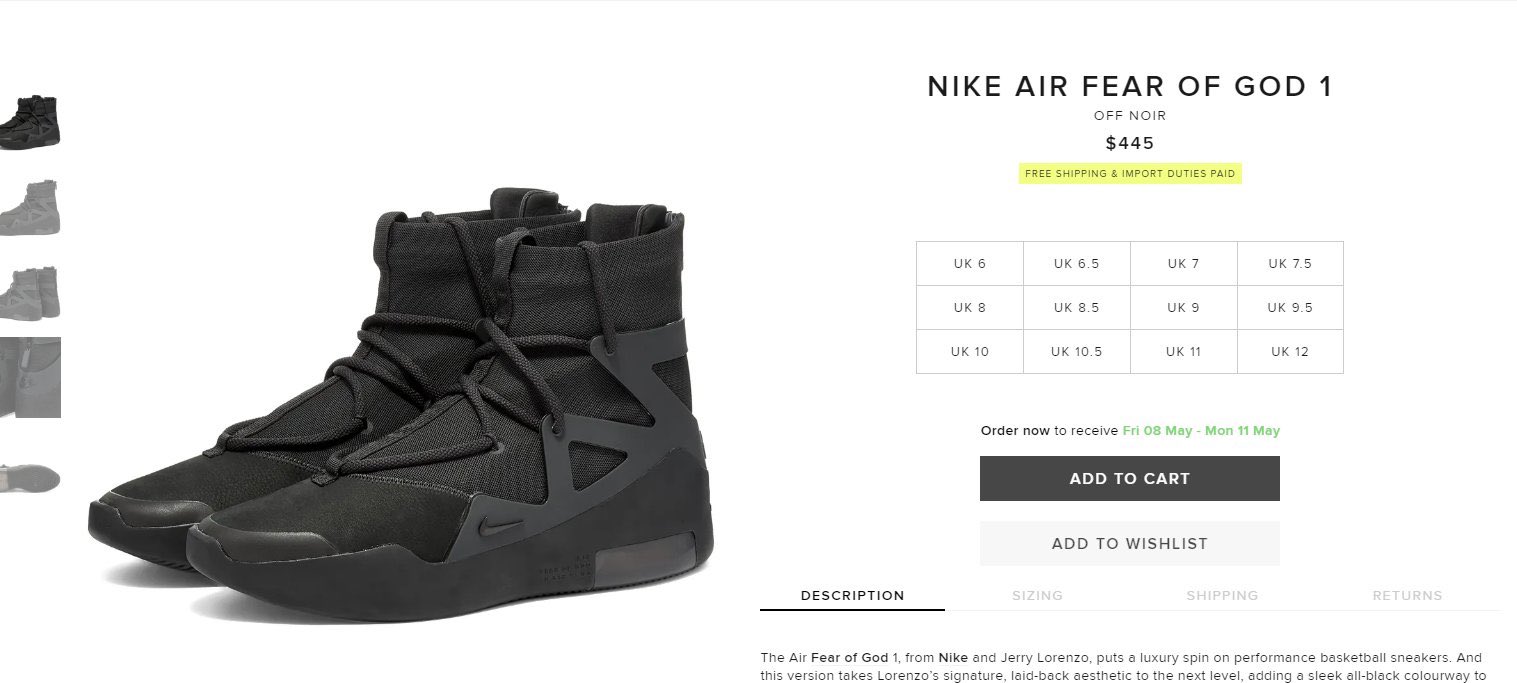Open Fear of God link in description
This screenshot has height=683, width=1517.
pos(849,658)
